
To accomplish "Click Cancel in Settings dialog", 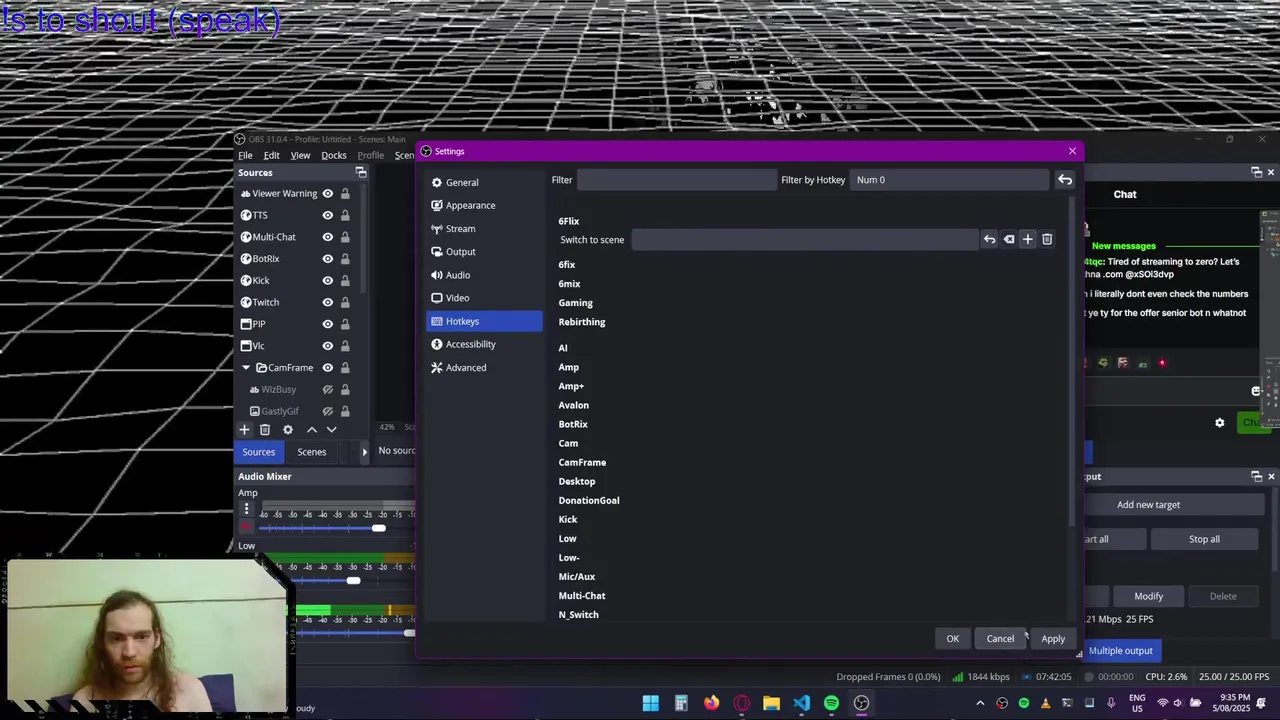I will pos(1000,639).
